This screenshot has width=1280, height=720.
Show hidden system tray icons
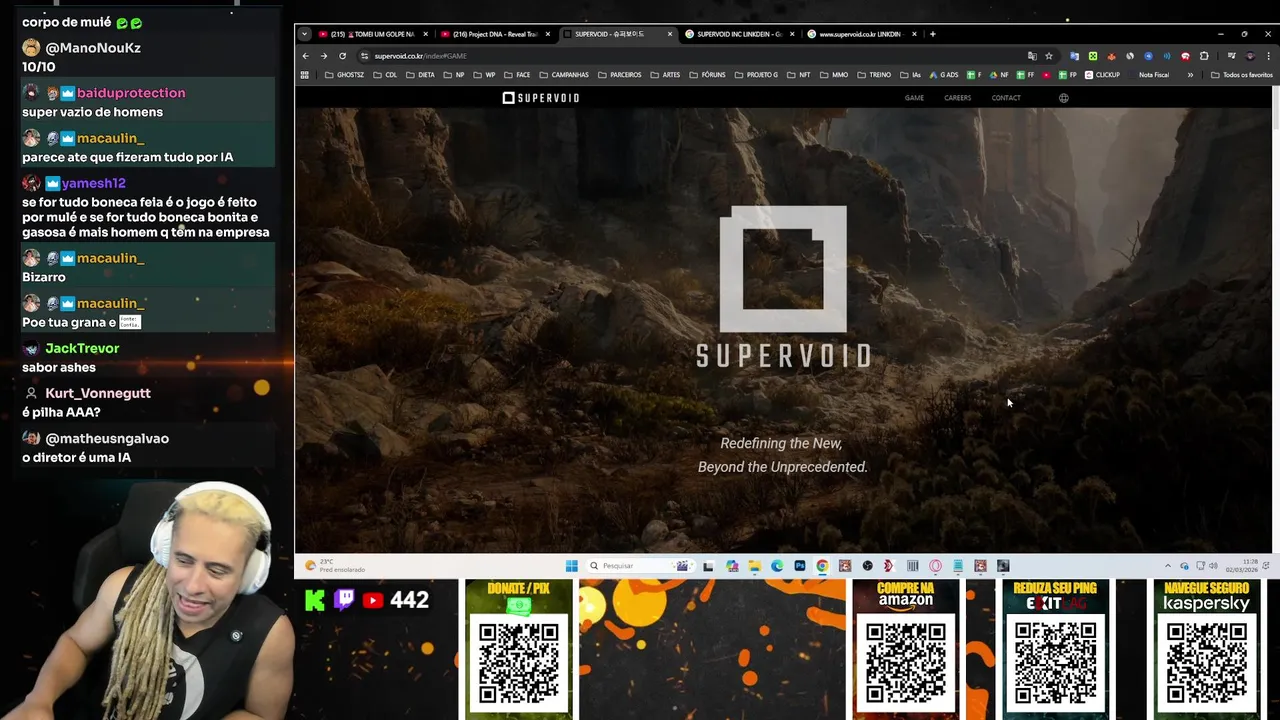click(x=1167, y=566)
